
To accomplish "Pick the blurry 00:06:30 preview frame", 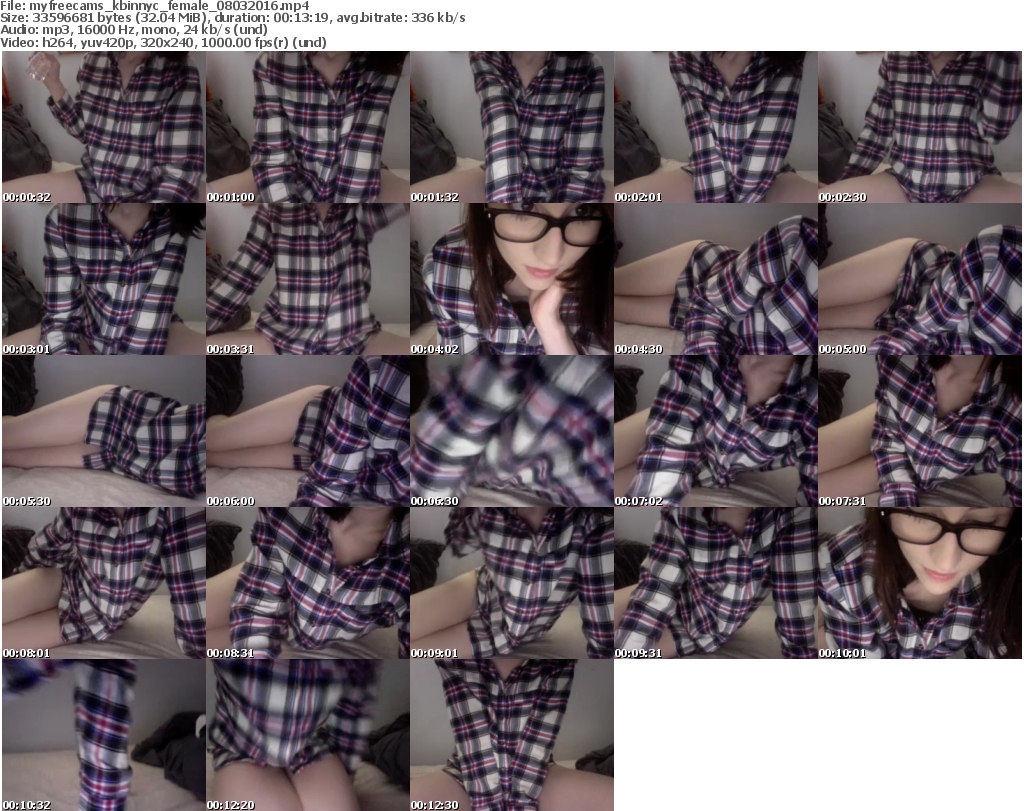I will (x=511, y=431).
